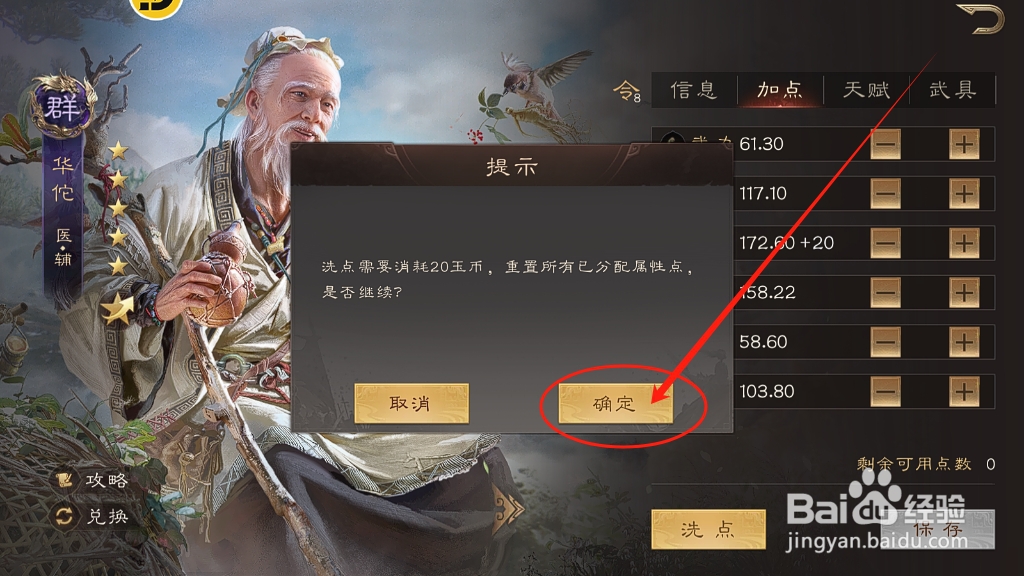Cancel the dialog with 取消 button

click(411, 404)
